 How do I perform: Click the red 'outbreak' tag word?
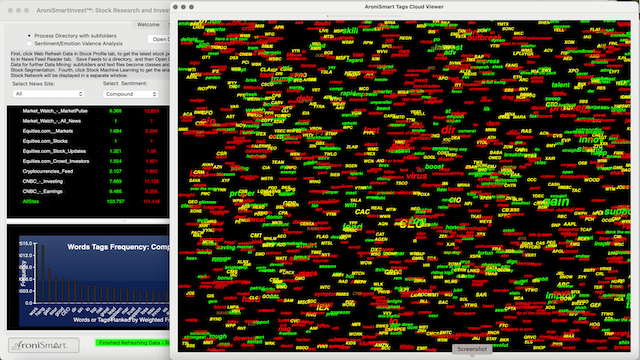pyautogui.click(x=484, y=38)
